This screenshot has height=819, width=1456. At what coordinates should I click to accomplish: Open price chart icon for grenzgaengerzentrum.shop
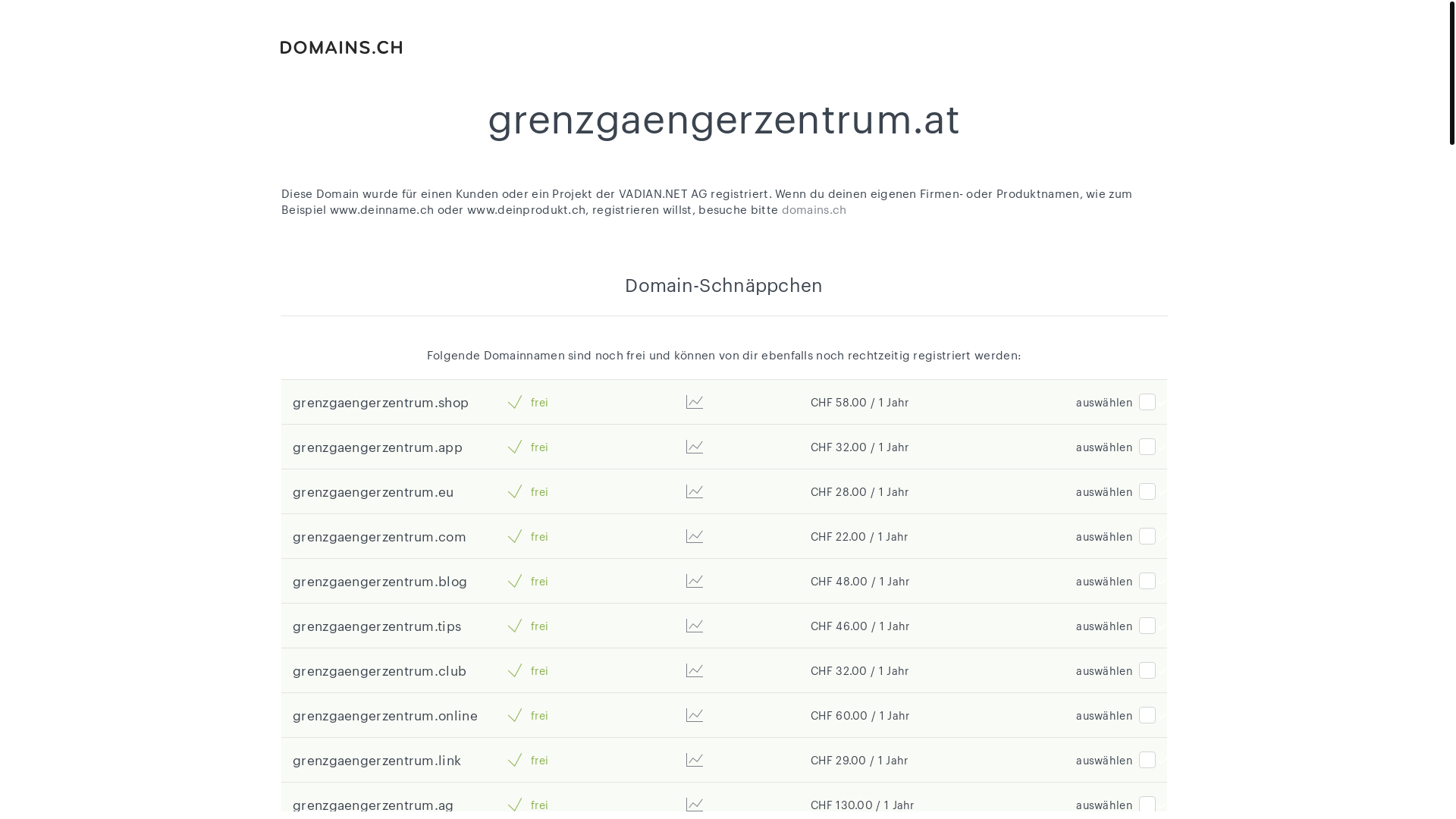click(x=694, y=402)
